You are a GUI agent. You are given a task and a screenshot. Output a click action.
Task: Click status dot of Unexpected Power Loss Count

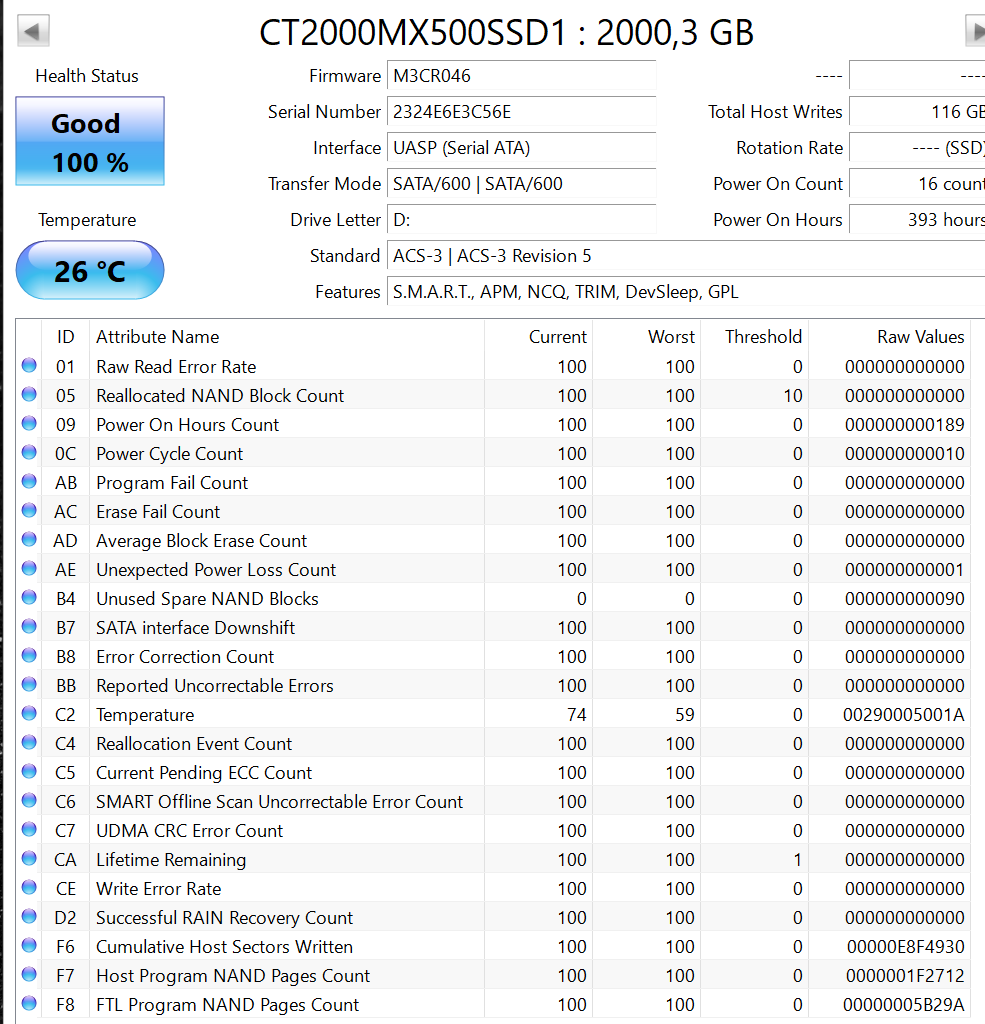click(x=29, y=568)
